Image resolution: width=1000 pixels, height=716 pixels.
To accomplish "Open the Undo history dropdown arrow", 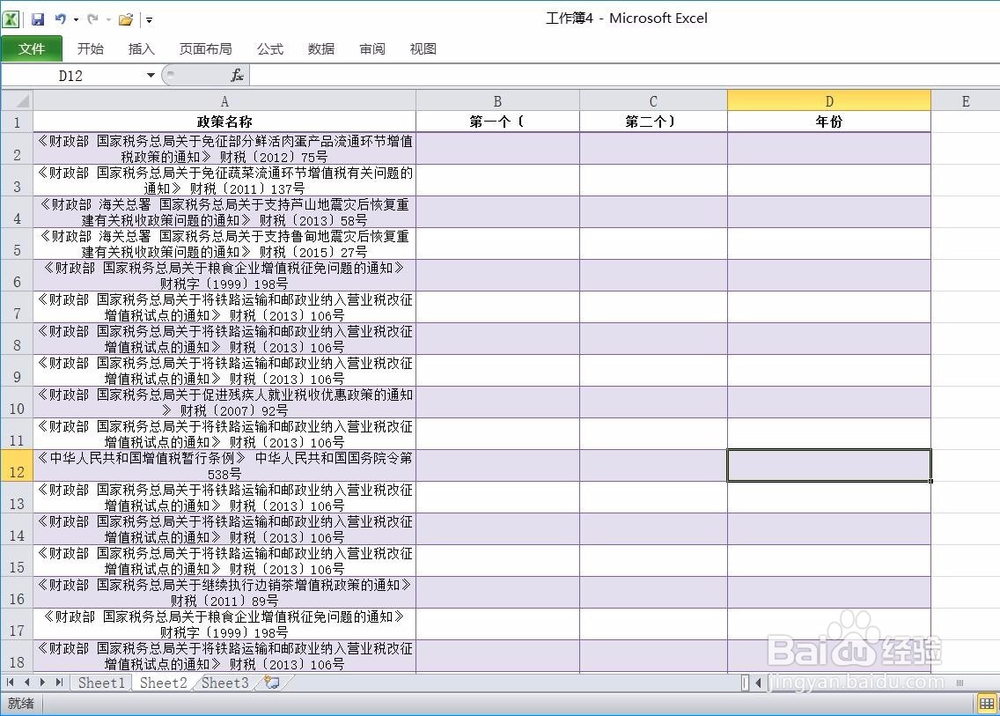I will (x=76, y=19).
